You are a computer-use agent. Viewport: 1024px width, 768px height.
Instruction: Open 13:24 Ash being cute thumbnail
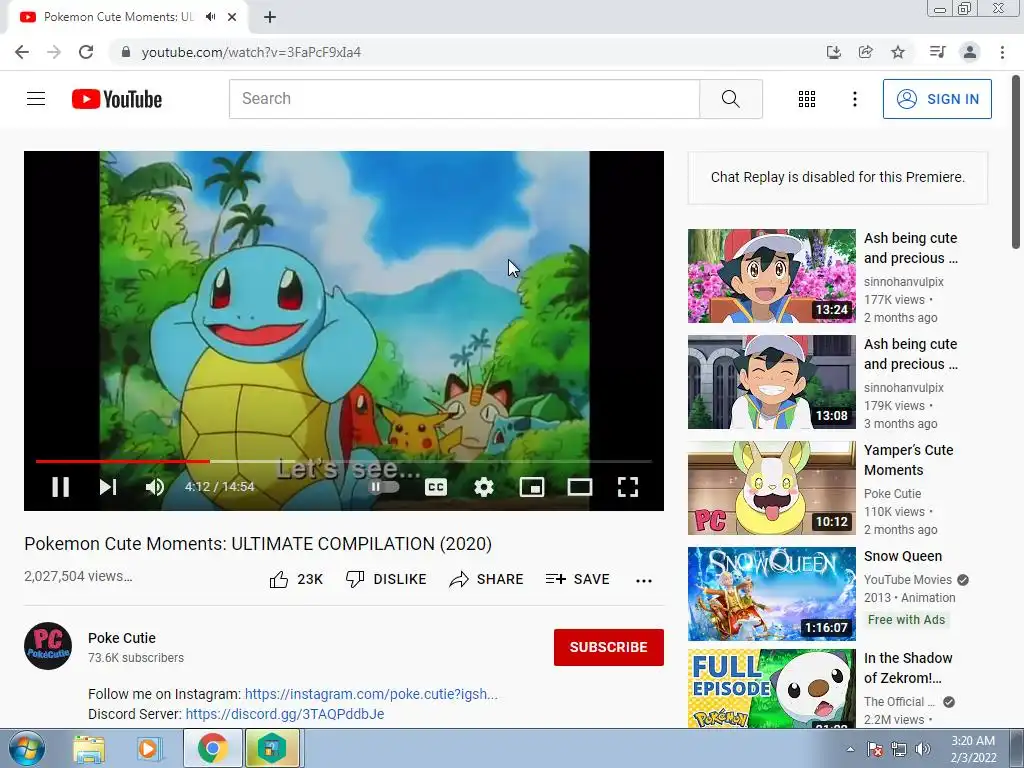tap(771, 276)
